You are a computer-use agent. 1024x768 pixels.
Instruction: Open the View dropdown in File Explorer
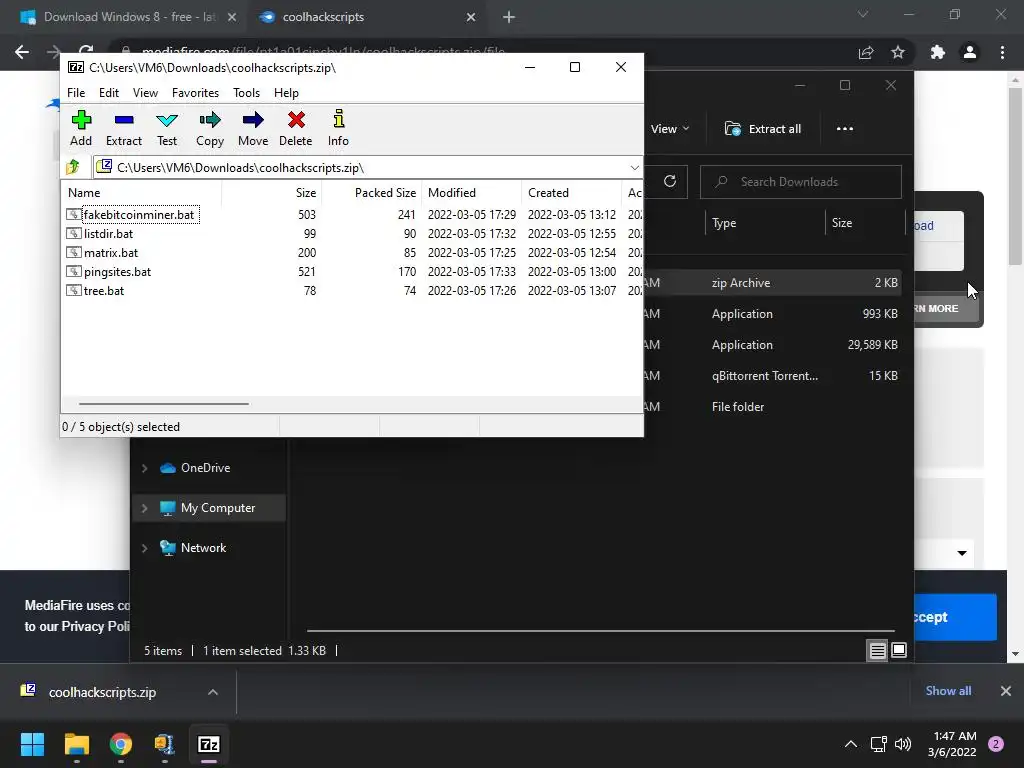click(x=669, y=129)
